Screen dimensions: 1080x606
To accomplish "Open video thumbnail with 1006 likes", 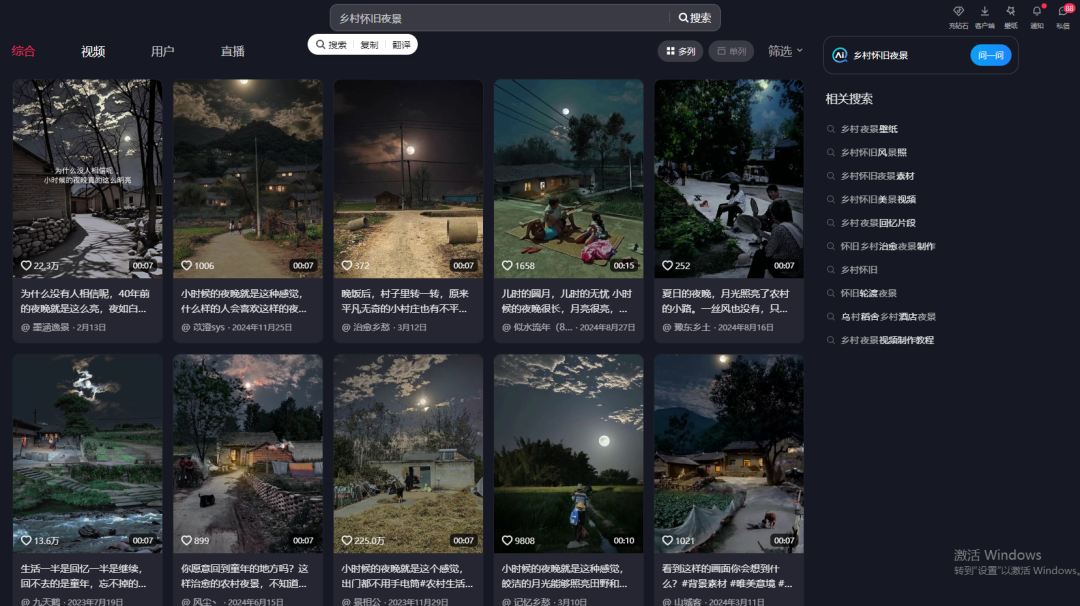I will pos(248,178).
